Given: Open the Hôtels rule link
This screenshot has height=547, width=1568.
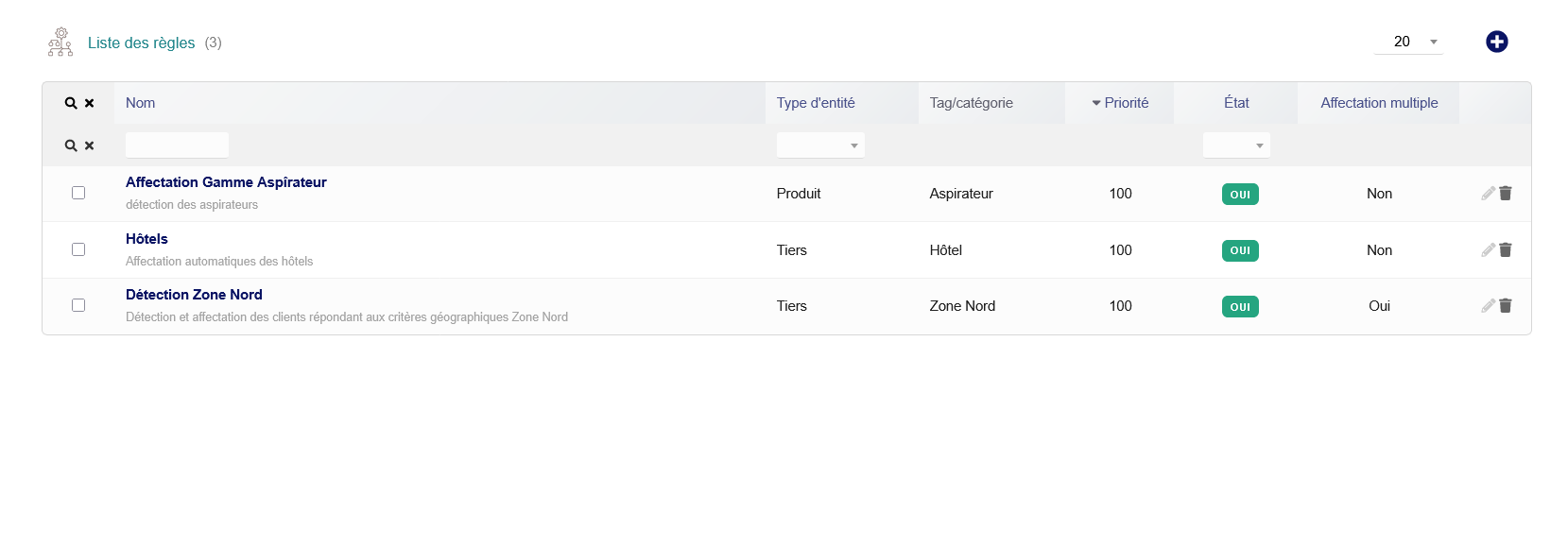Looking at the screenshot, I should tap(146, 239).
